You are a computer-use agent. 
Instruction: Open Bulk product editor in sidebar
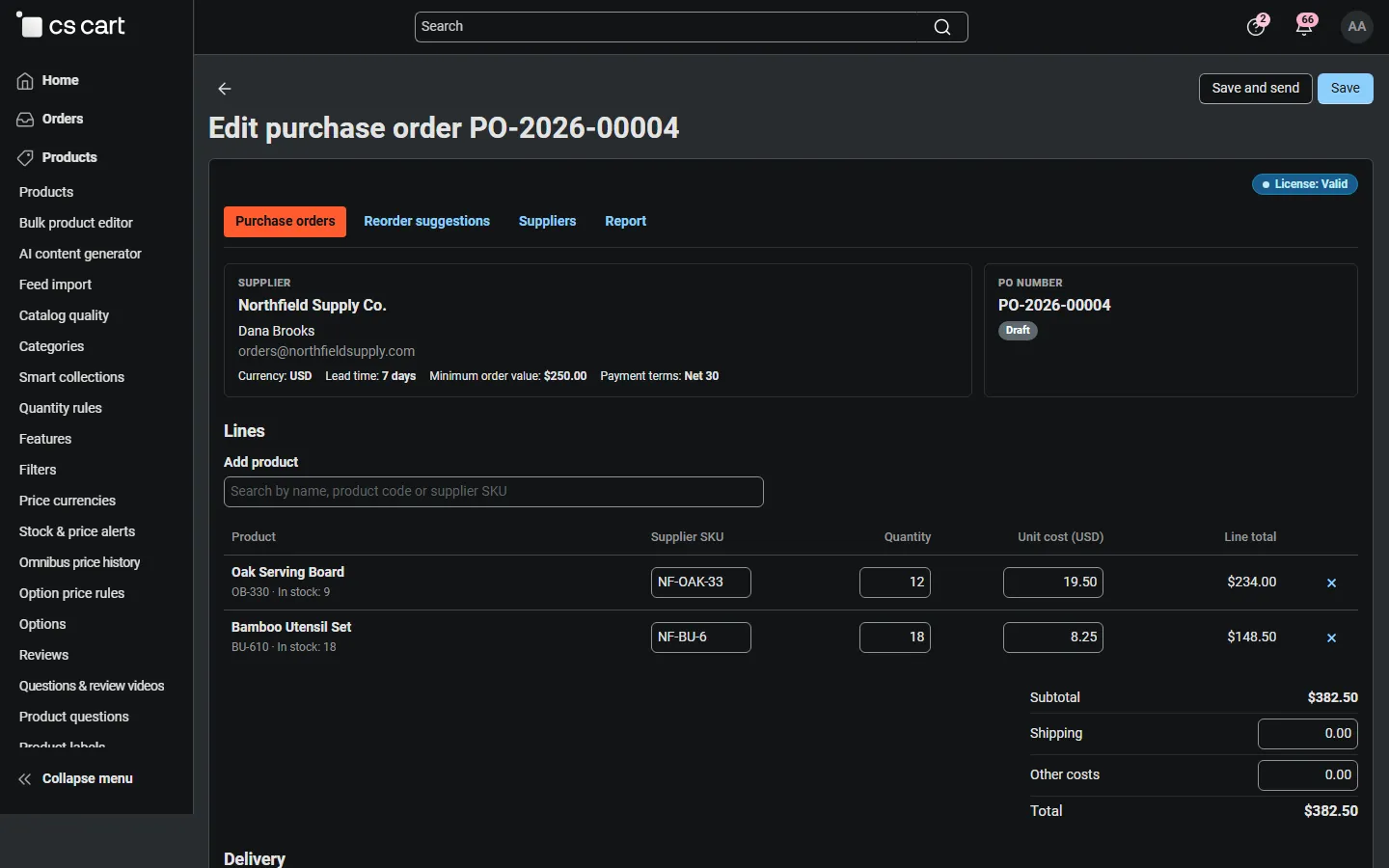tap(76, 223)
